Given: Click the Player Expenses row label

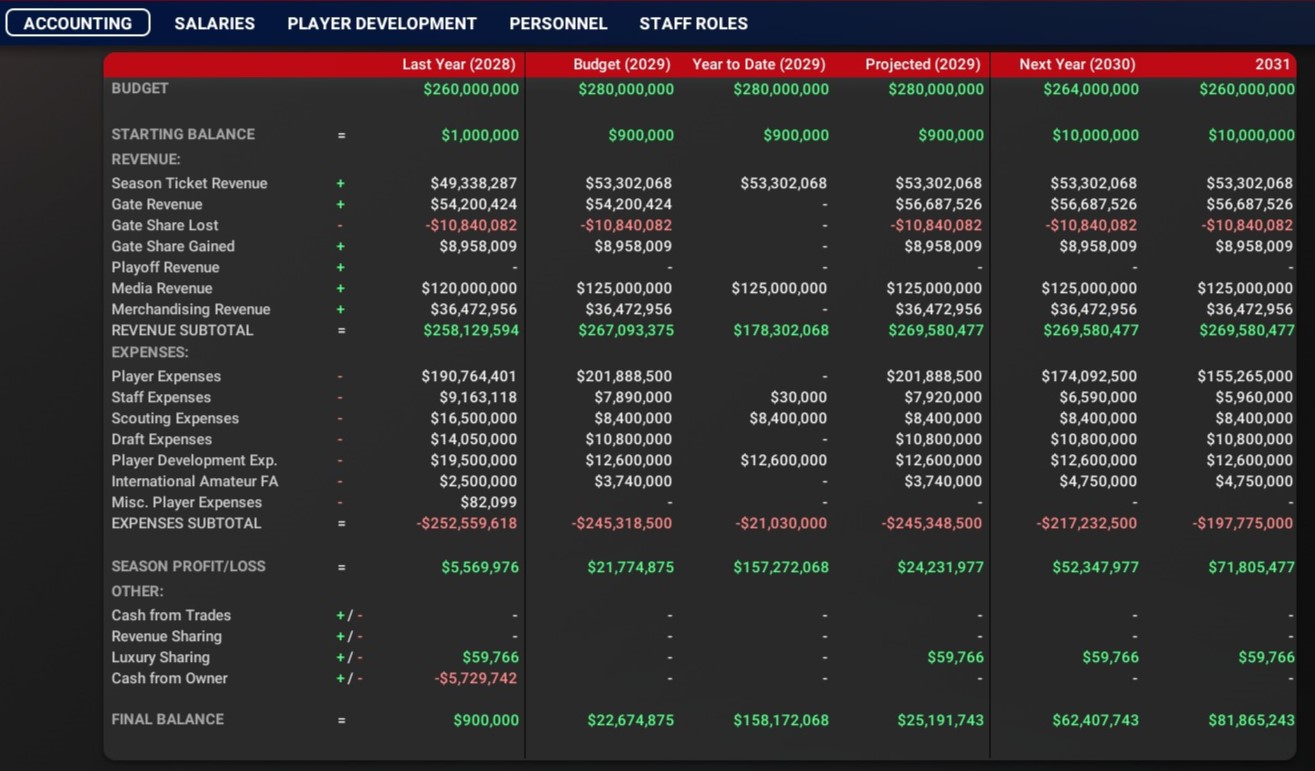Looking at the screenshot, I should (166, 376).
